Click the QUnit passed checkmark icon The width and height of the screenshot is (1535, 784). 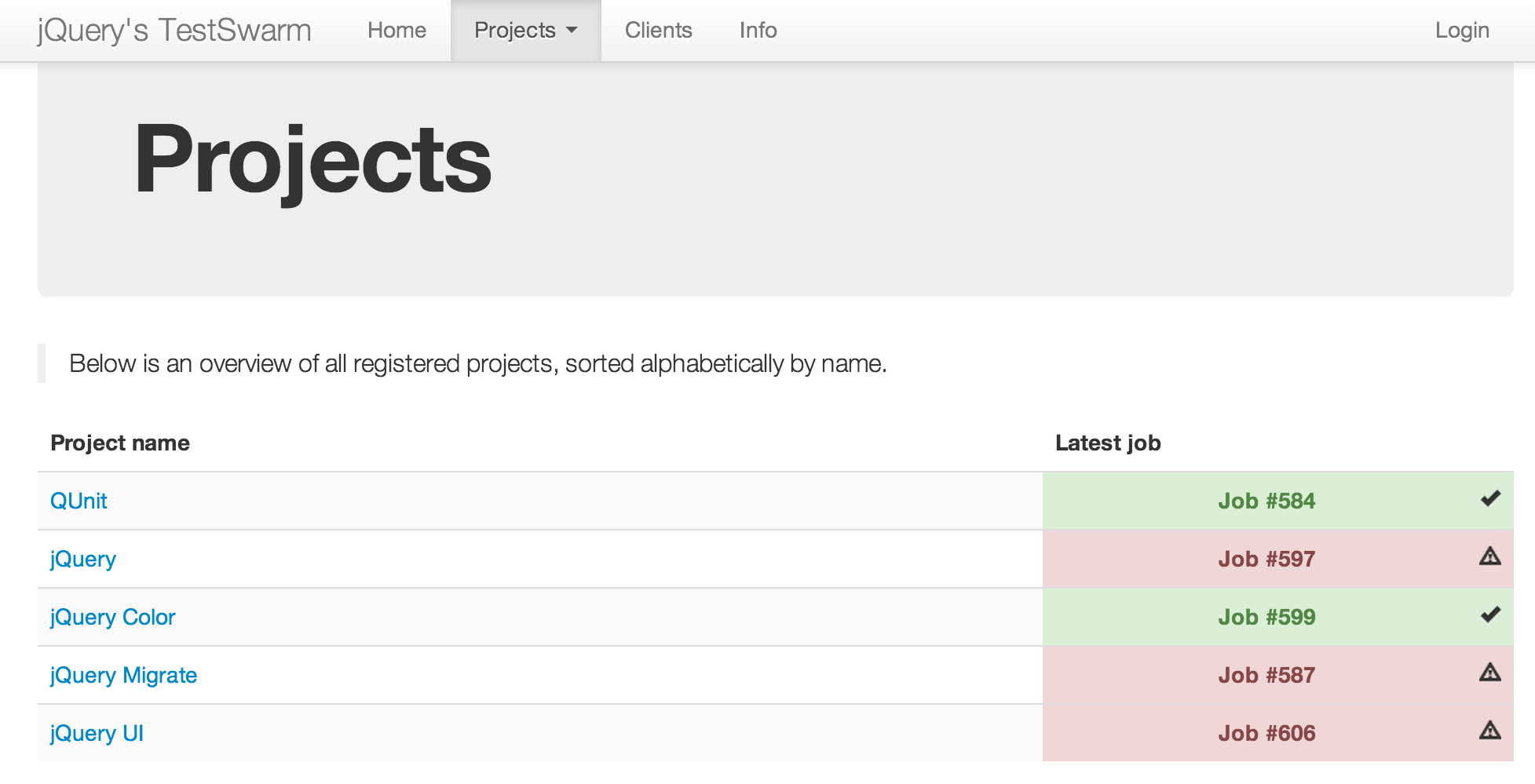coord(1490,499)
